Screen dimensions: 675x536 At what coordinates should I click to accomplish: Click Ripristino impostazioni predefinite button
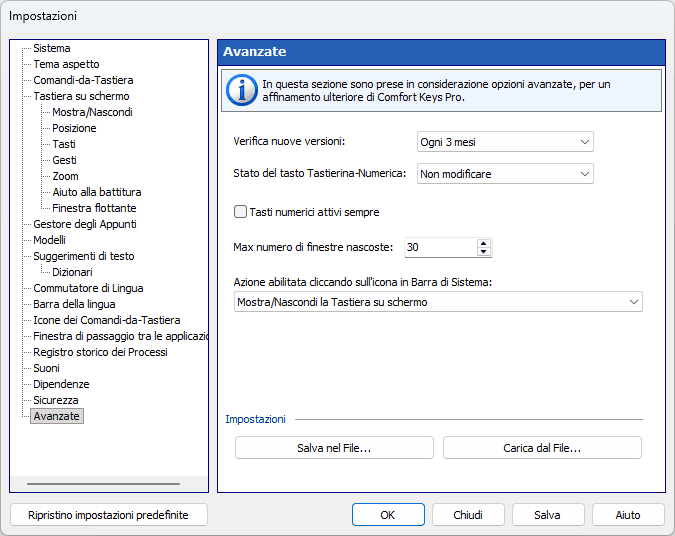point(108,515)
